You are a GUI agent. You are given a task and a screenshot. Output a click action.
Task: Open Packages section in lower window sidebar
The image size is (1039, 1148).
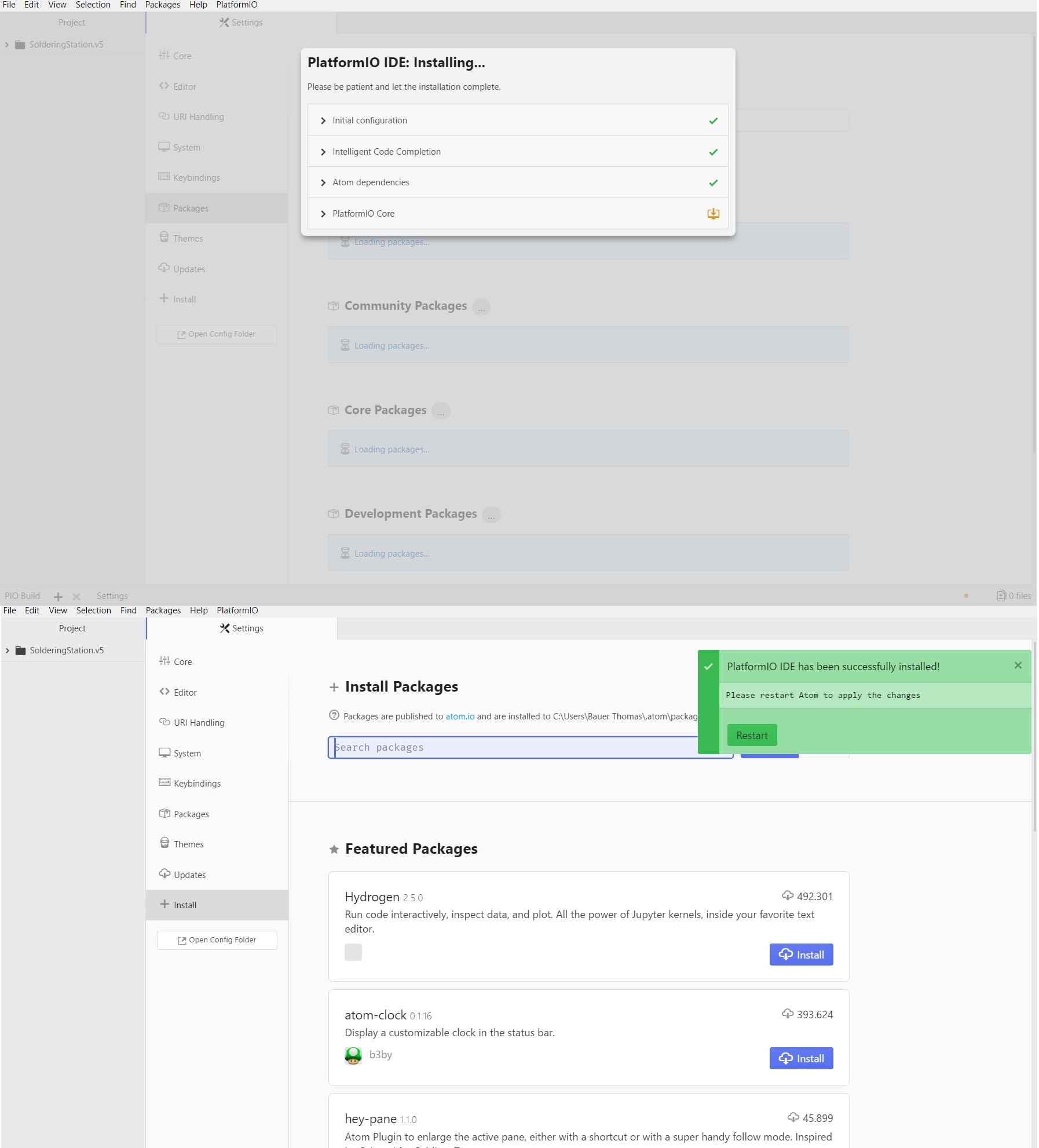coord(217,814)
